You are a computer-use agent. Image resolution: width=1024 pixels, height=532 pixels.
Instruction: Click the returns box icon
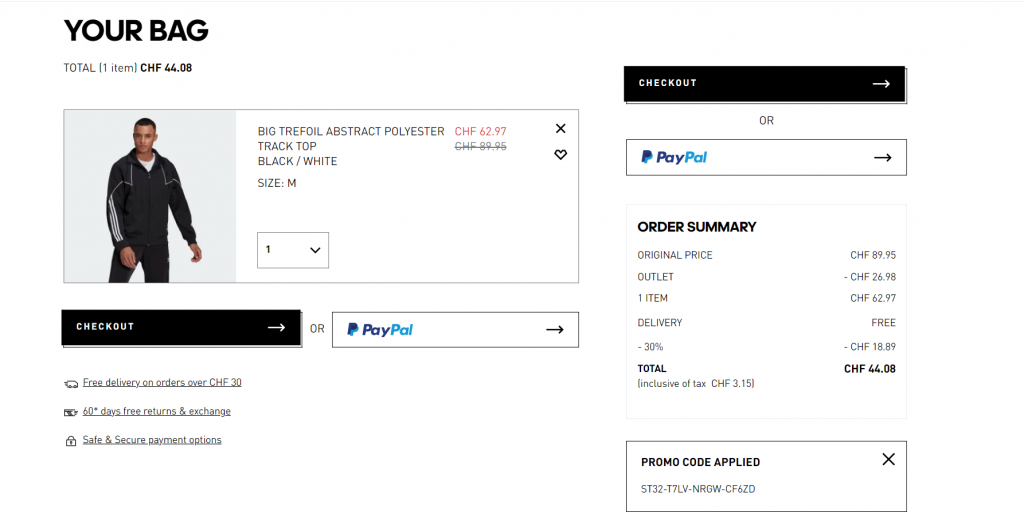[x=71, y=412]
